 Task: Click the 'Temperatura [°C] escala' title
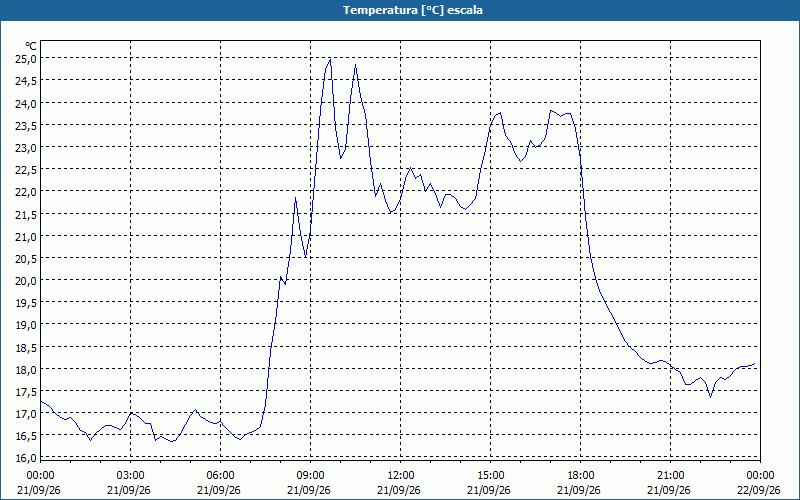coord(412,10)
